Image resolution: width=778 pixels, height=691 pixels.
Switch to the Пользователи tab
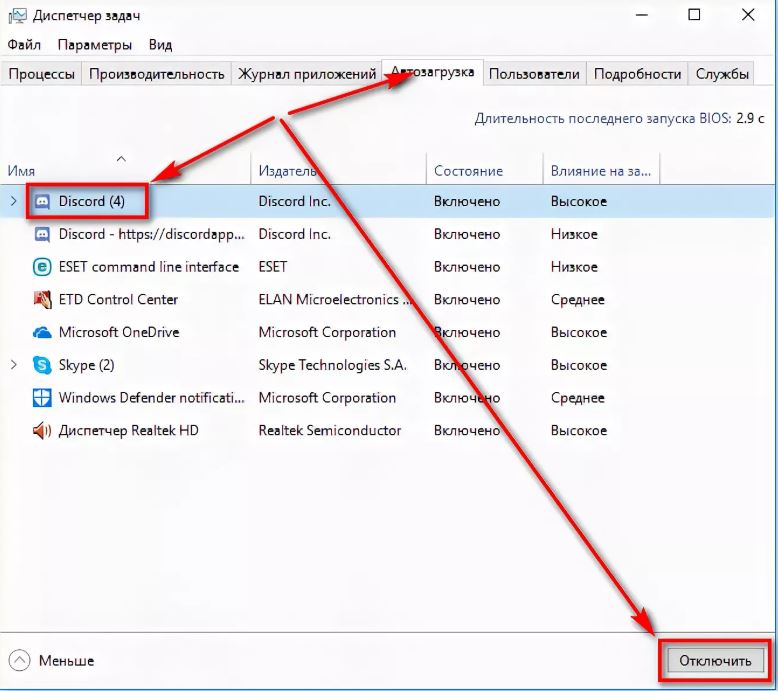[x=534, y=74]
